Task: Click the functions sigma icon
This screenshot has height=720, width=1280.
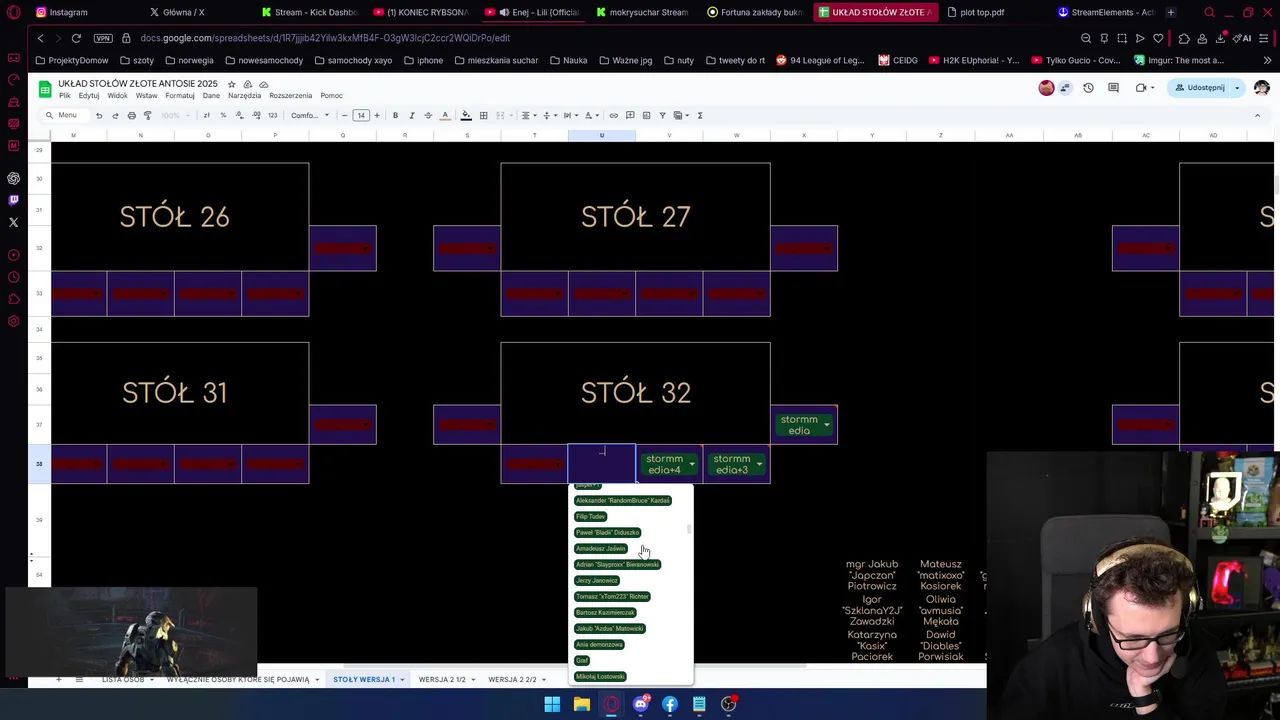Action: [x=700, y=115]
